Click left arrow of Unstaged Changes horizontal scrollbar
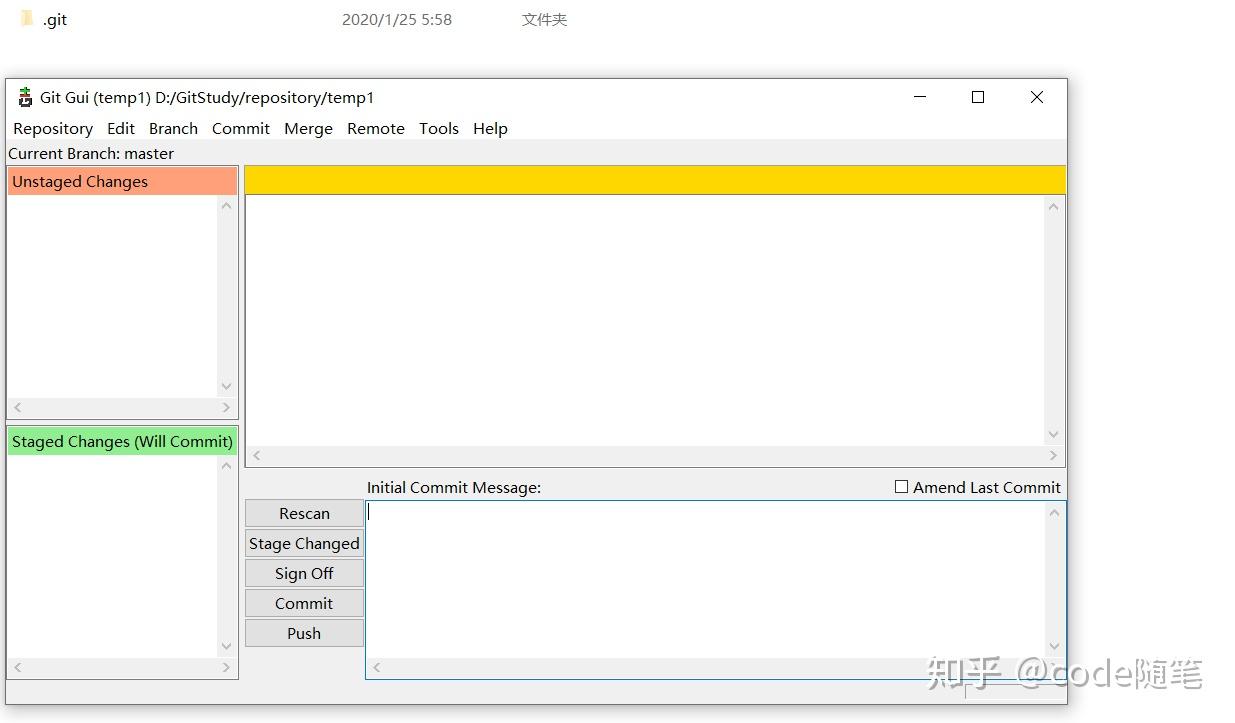 coord(17,407)
